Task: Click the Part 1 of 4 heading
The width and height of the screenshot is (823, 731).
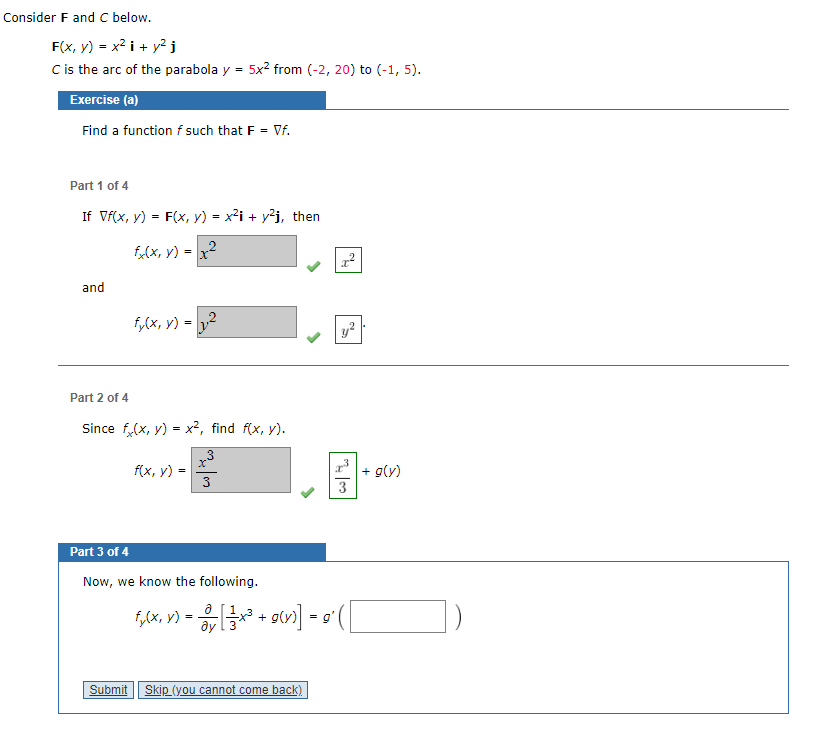Action: pos(99,185)
